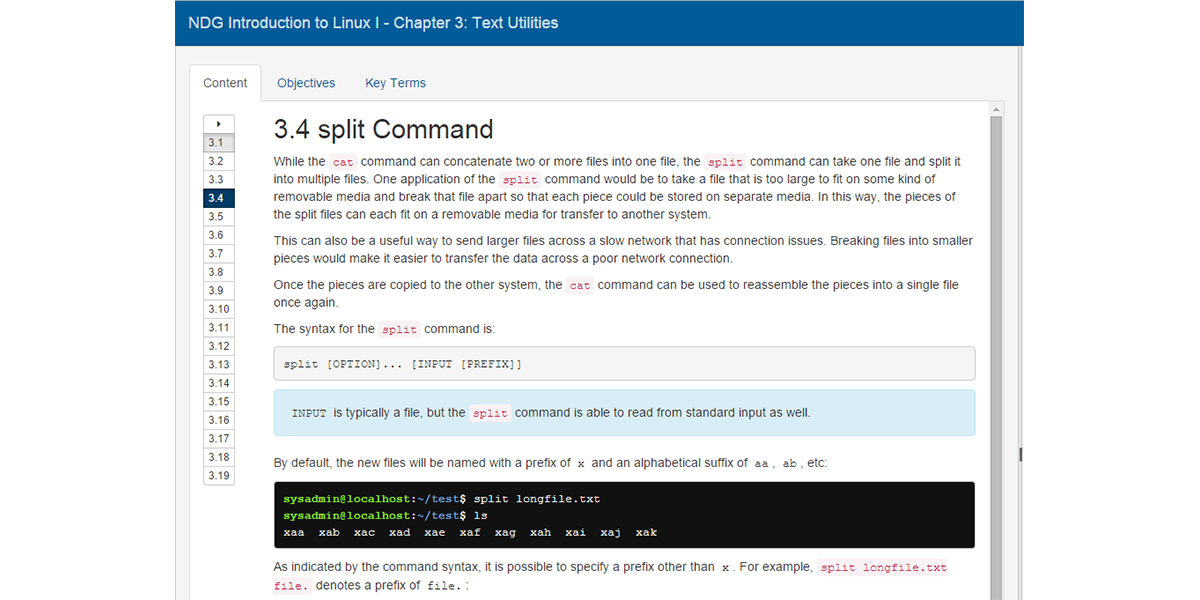Go to section 3.17
The image size is (1200, 600).
pos(219,439)
